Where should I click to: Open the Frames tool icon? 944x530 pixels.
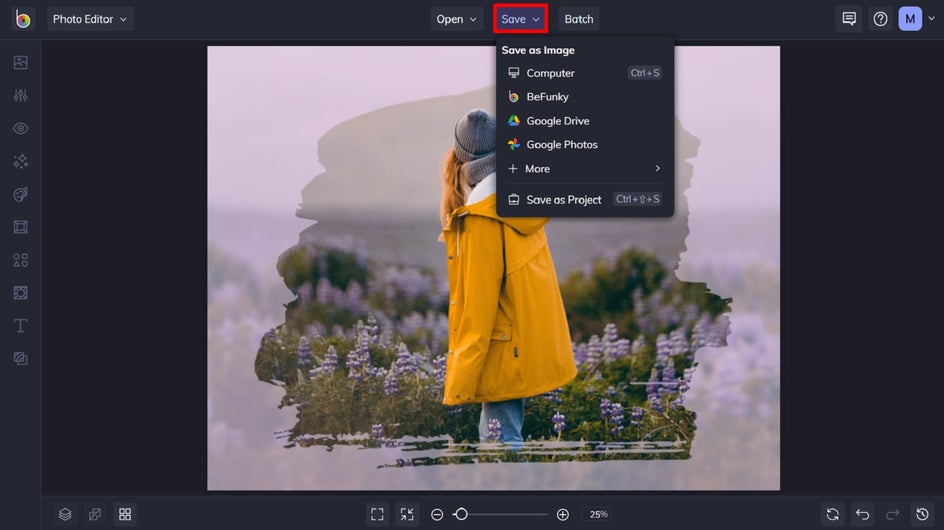(x=20, y=227)
